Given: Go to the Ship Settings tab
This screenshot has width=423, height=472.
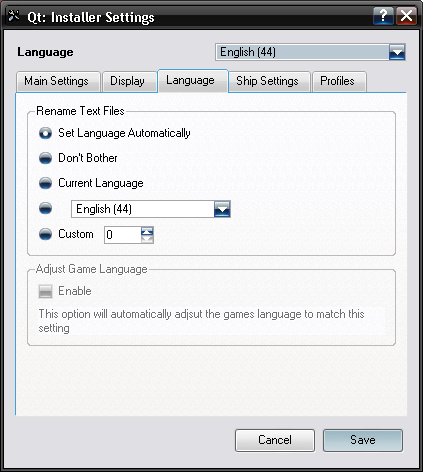Looking at the screenshot, I should point(269,81).
